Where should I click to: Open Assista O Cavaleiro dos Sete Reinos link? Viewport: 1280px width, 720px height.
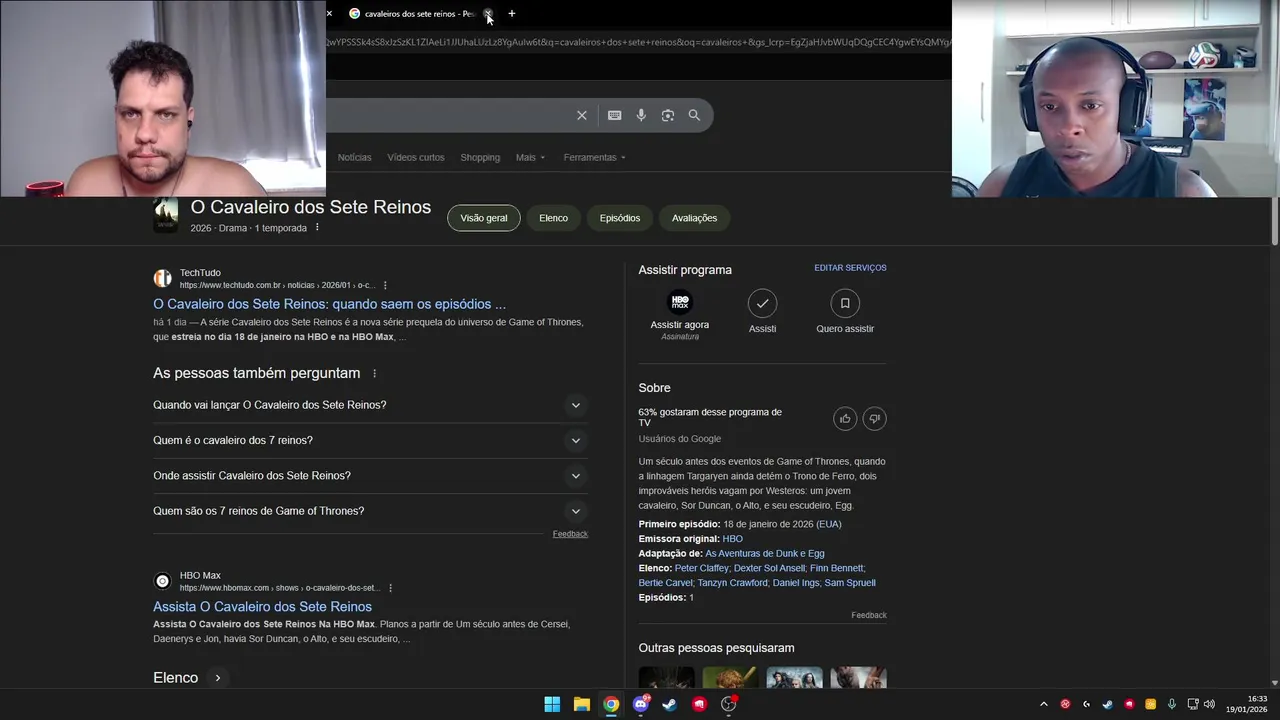click(x=262, y=607)
